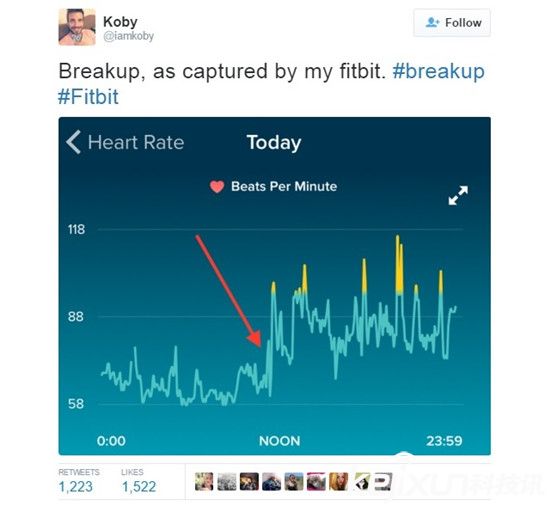Click the red arrow tip on the chart
The height and width of the screenshot is (506, 550).
(258, 343)
